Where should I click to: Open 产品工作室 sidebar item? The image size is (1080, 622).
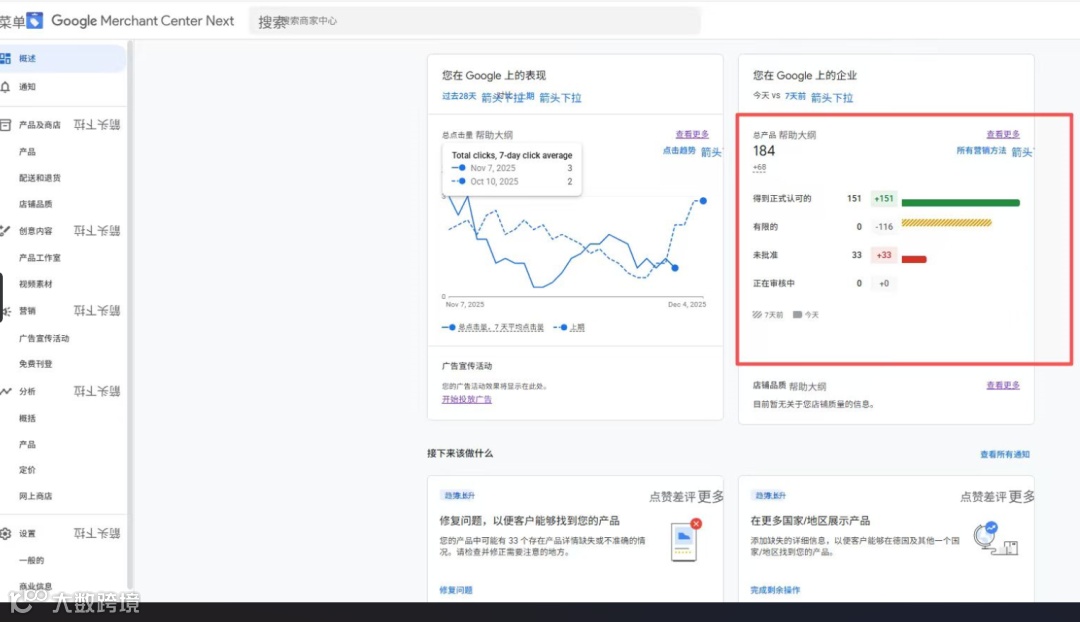pos(40,258)
